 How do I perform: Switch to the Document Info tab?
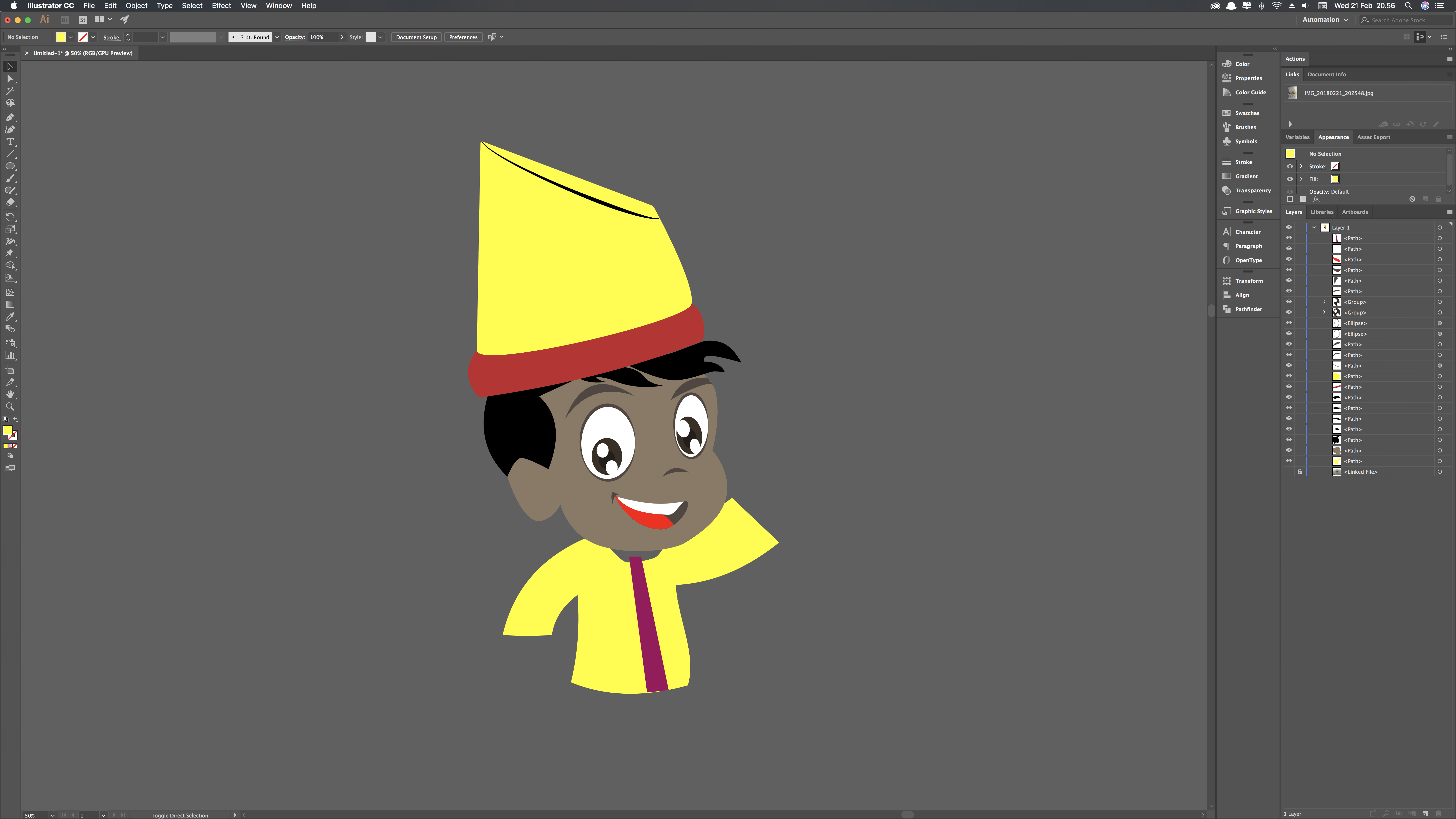click(1327, 74)
